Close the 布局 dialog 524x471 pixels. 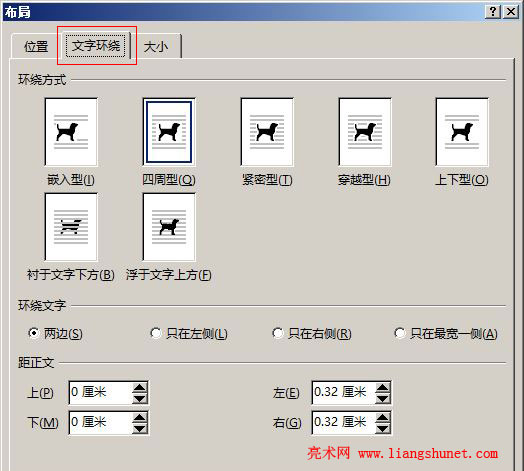tap(511, 12)
